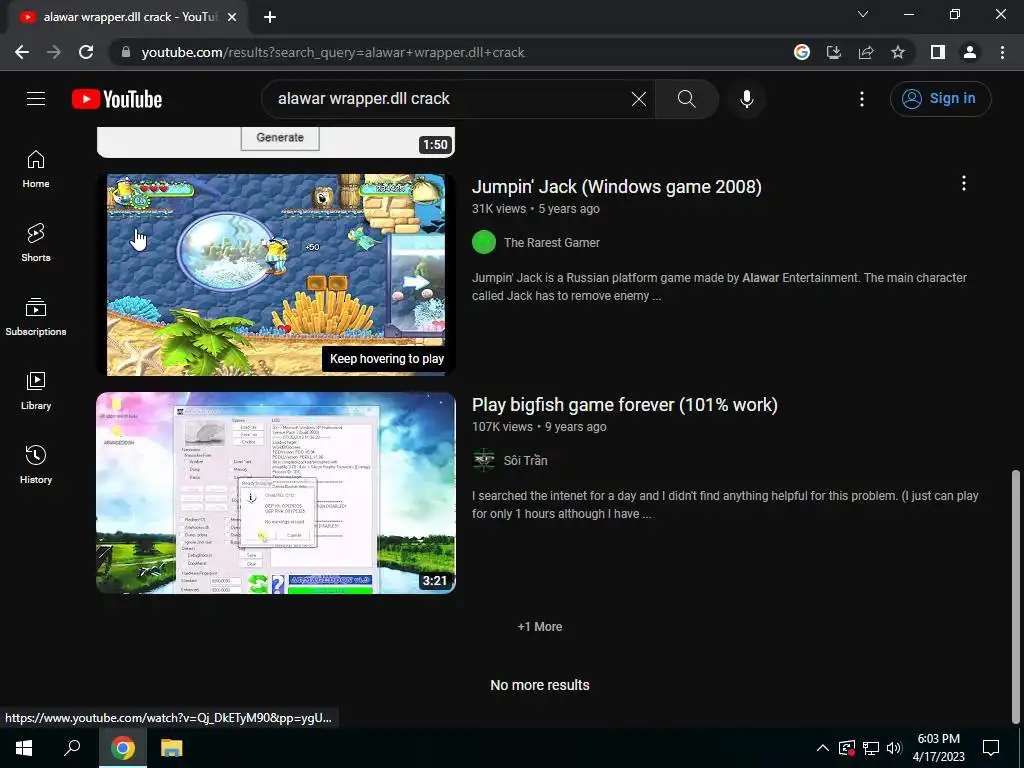This screenshot has width=1024, height=768.
Task: Bookmark this page star icon
Action: point(898,52)
